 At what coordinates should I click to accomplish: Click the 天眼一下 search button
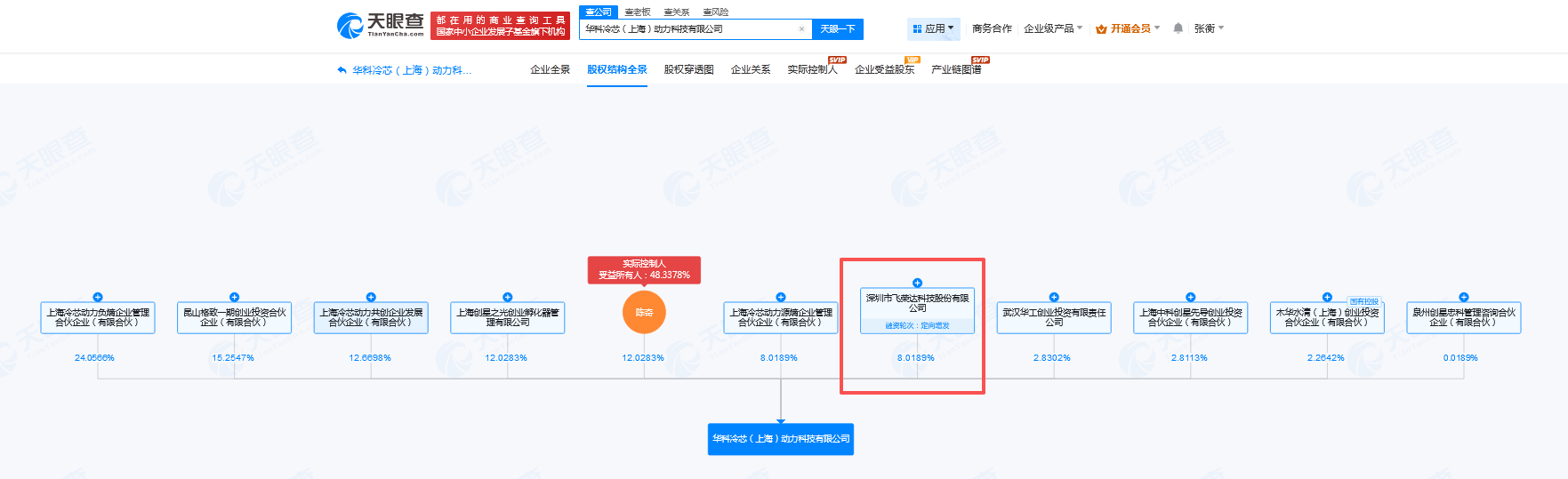click(x=838, y=29)
